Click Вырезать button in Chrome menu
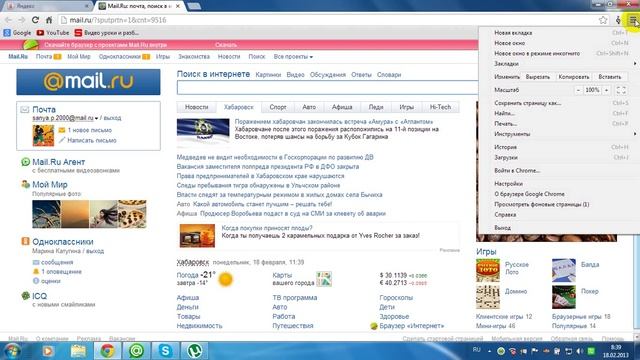This screenshot has height=360, width=640. click(x=538, y=77)
